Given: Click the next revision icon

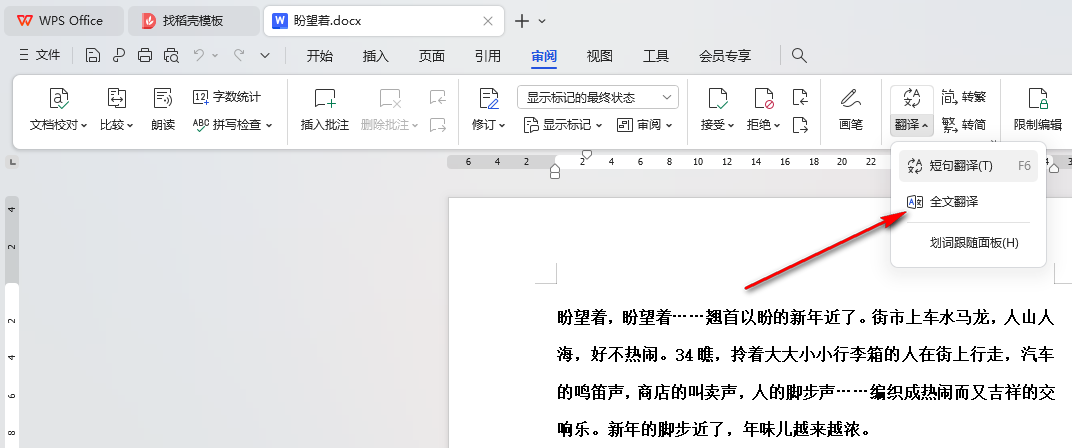Looking at the screenshot, I should click(x=800, y=125).
